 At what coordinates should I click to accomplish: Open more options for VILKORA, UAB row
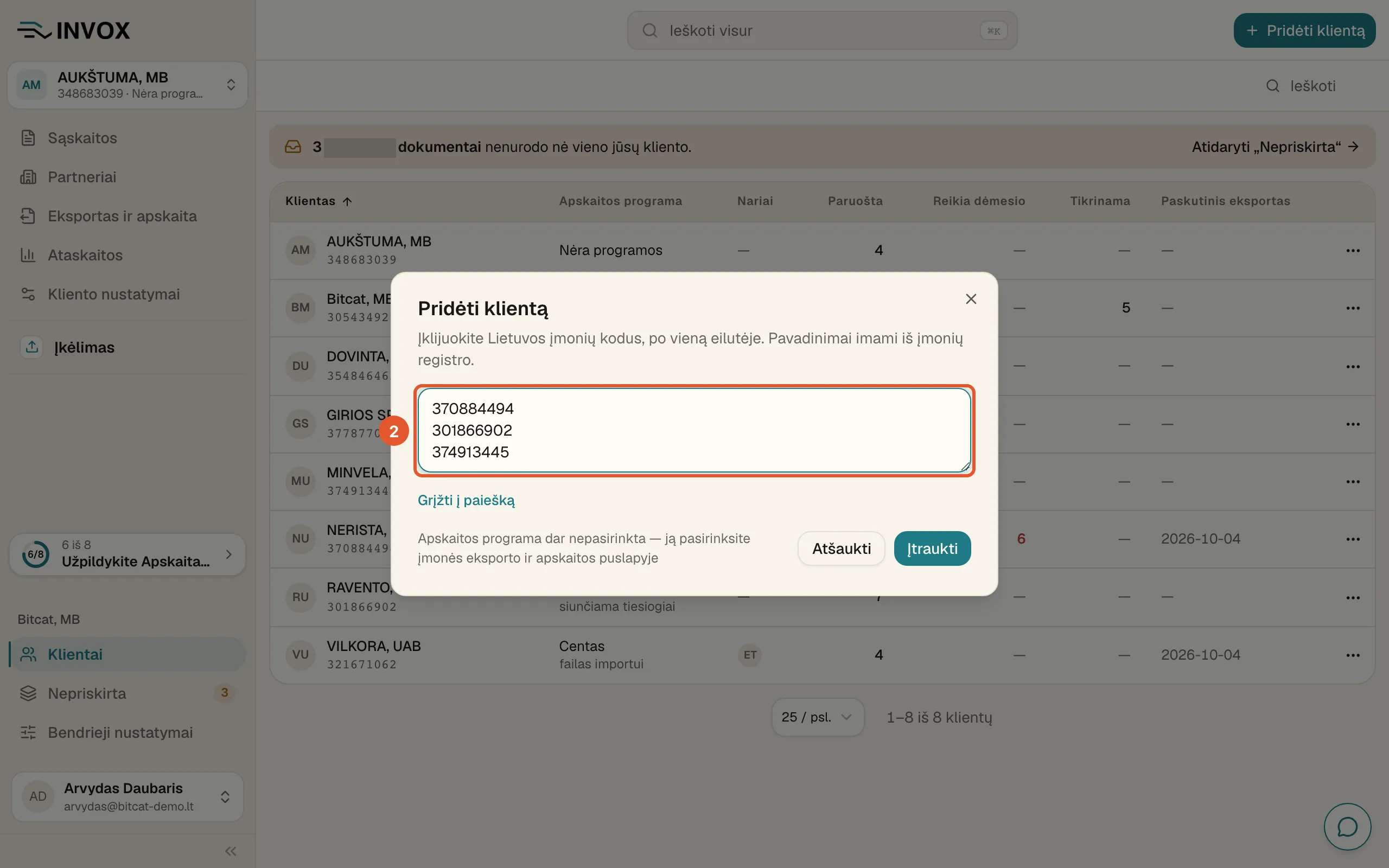coord(1353,654)
